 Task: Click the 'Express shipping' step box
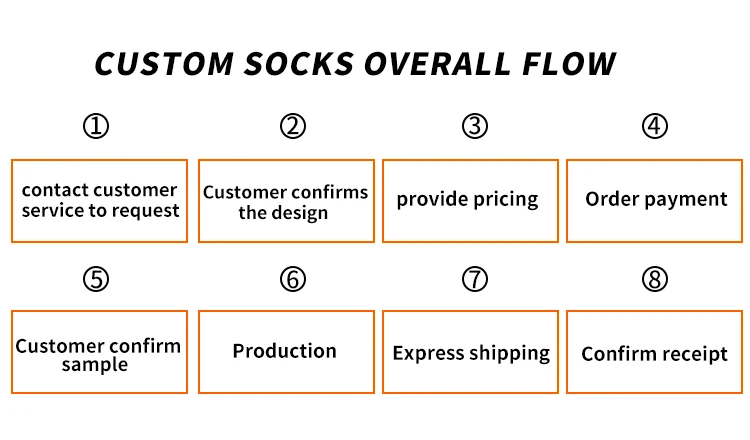tap(470, 352)
